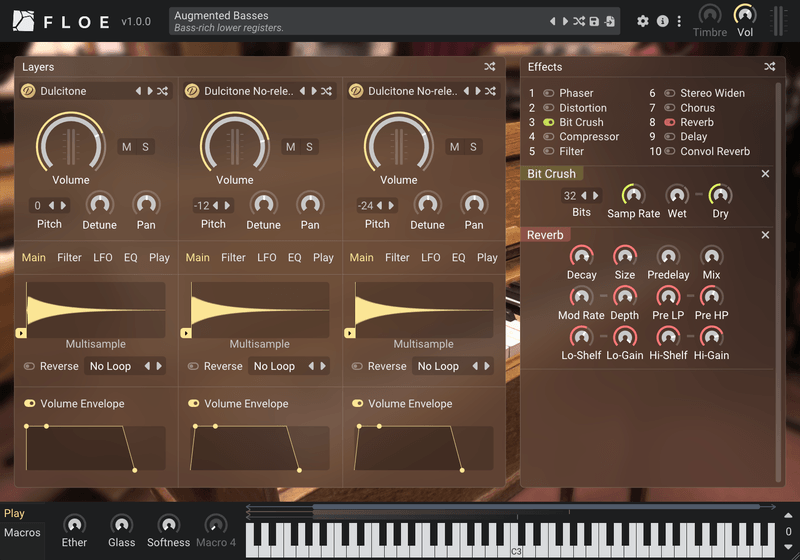Image resolution: width=800 pixels, height=560 pixels.
Task: Click the Timbre knob
Action: [x=710, y=14]
